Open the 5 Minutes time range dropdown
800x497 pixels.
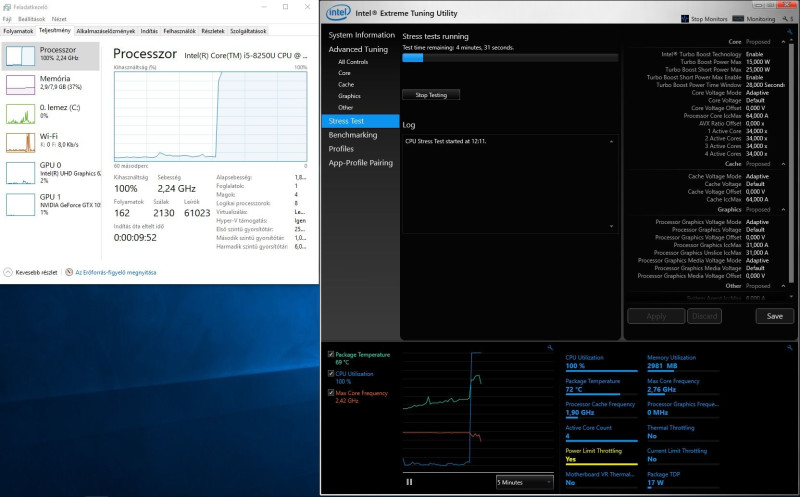524,482
